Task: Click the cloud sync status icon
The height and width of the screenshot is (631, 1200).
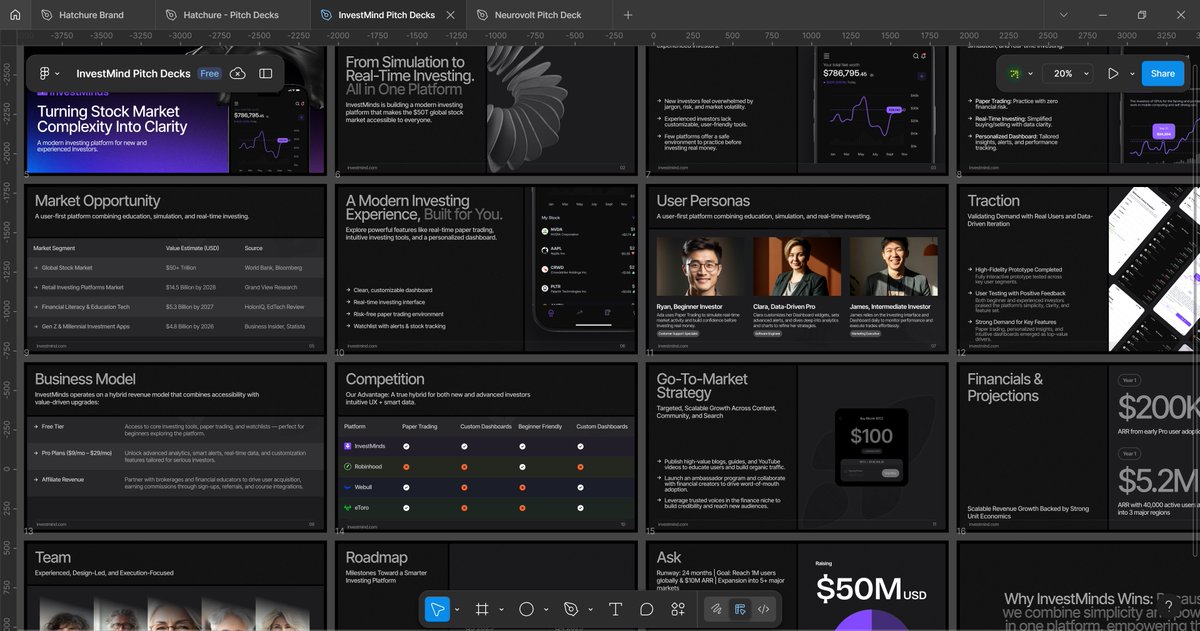Action: point(238,74)
